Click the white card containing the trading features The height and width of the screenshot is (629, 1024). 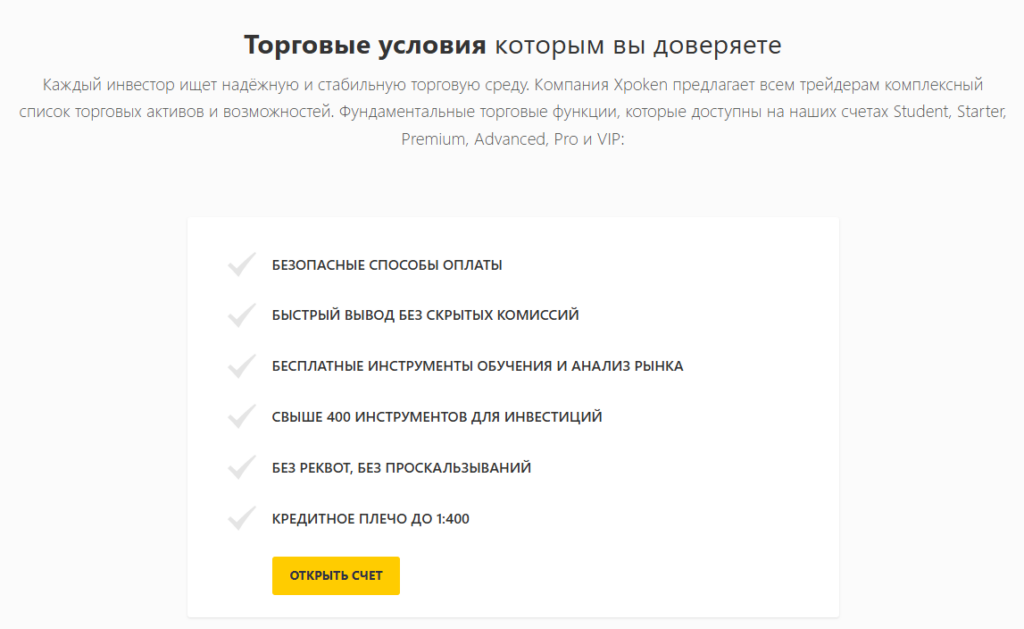pyautogui.click(x=512, y=420)
